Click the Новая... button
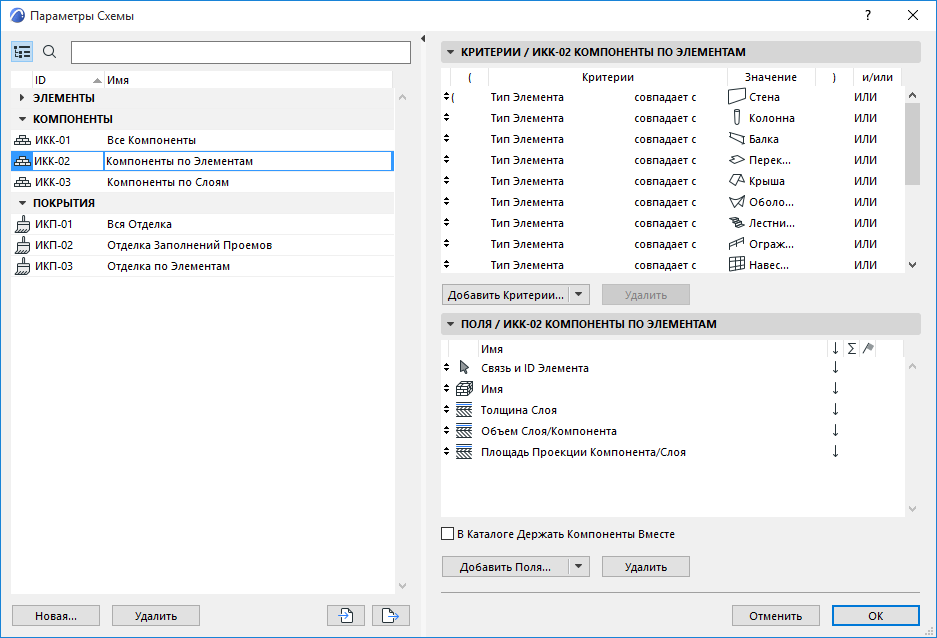Image resolution: width=937 pixels, height=638 pixels. [55, 616]
